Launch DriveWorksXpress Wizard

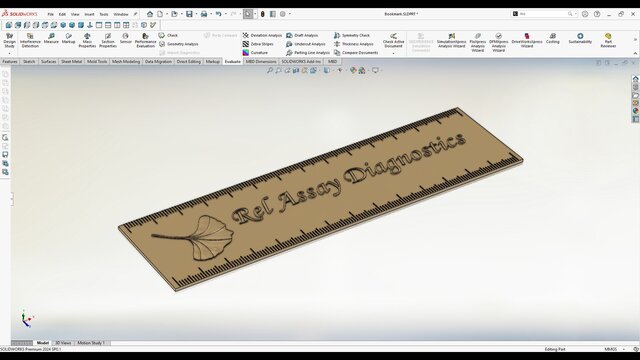click(527, 41)
